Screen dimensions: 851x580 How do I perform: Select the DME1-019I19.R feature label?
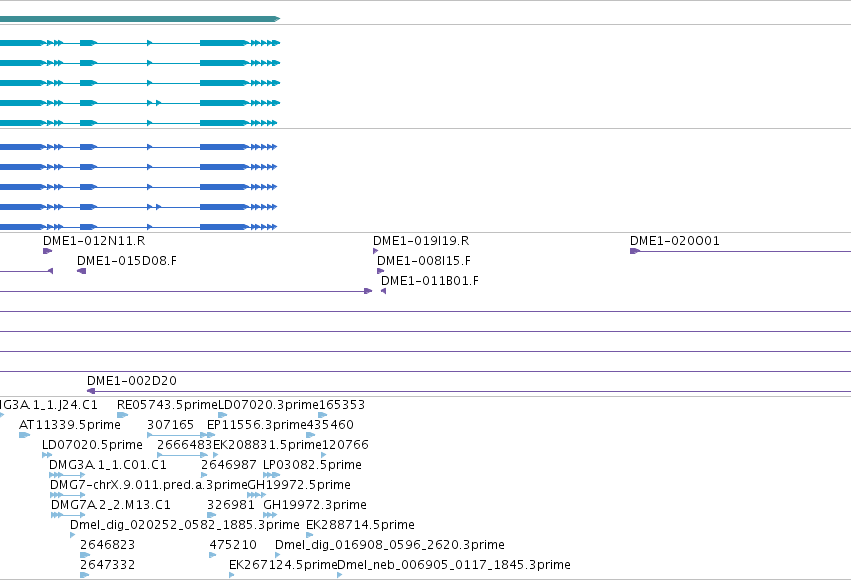point(421,241)
